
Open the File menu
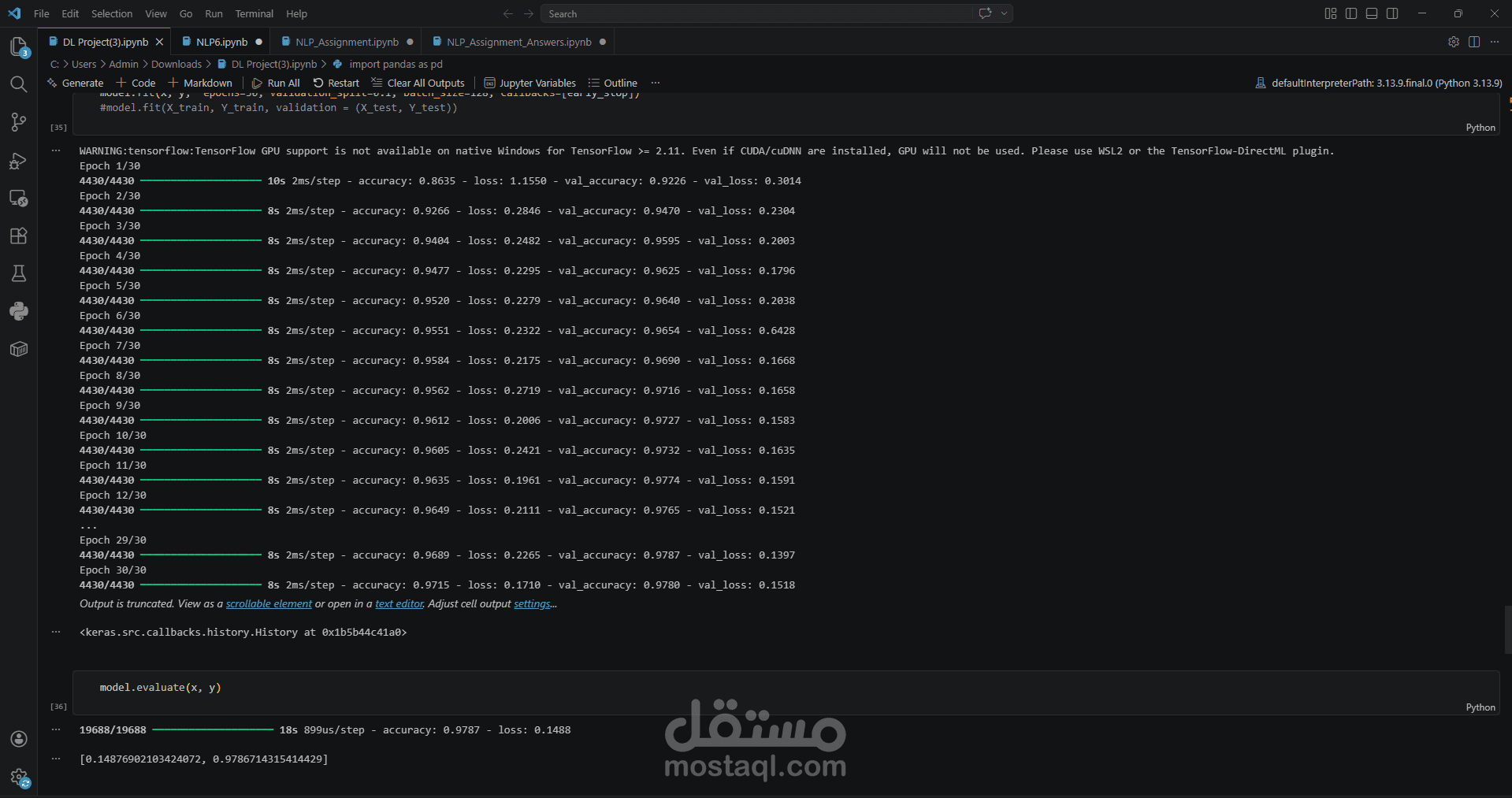coord(42,13)
